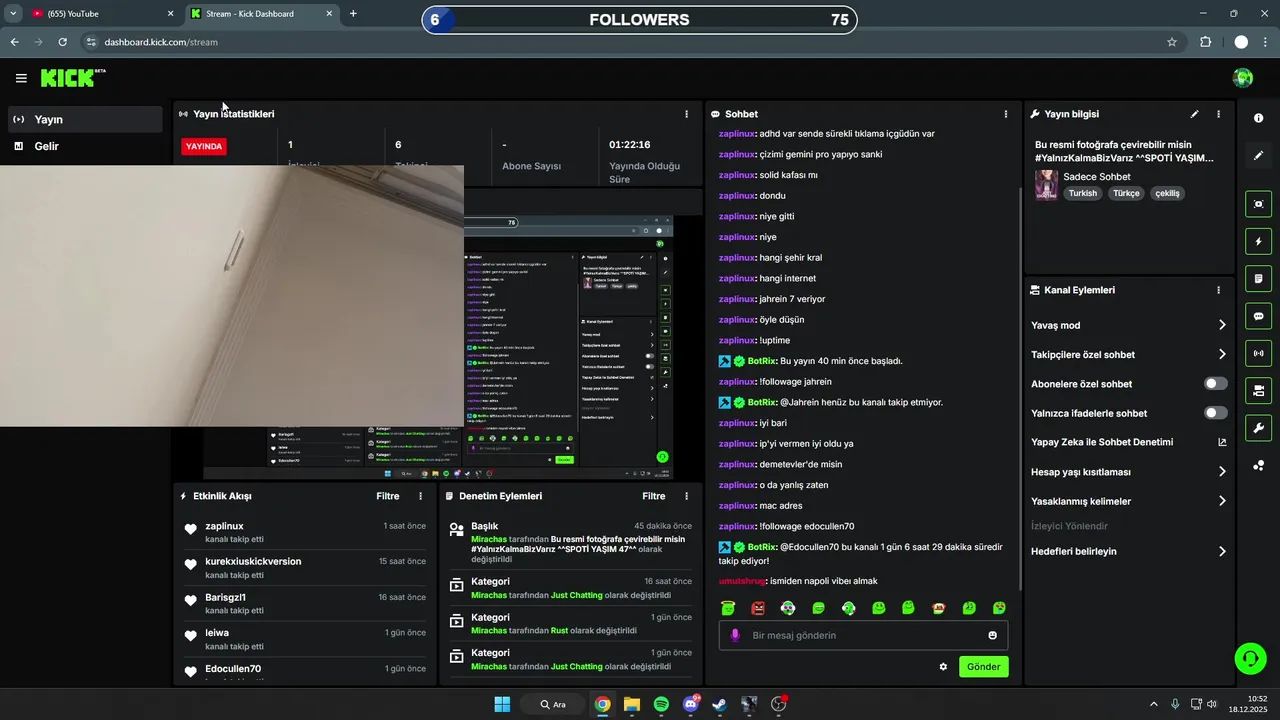Image resolution: width=1280 pixels, height=720 pixels.
Task: Edit stream info with pencil icon
Action: click(x=1194, y=114)
